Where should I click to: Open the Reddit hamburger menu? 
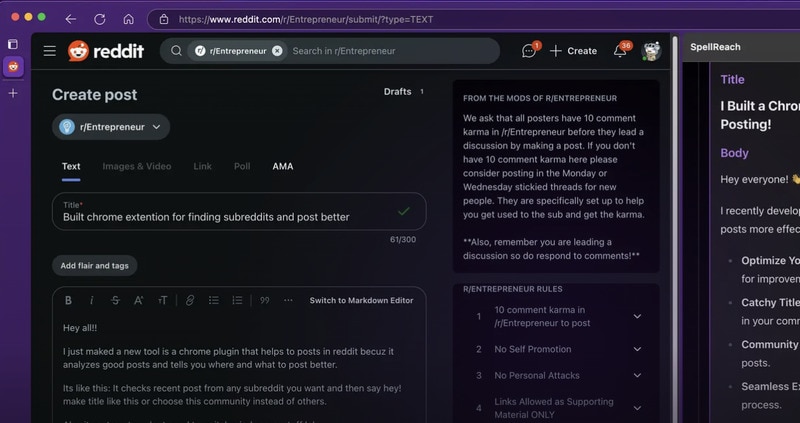(x=49, y=51)
